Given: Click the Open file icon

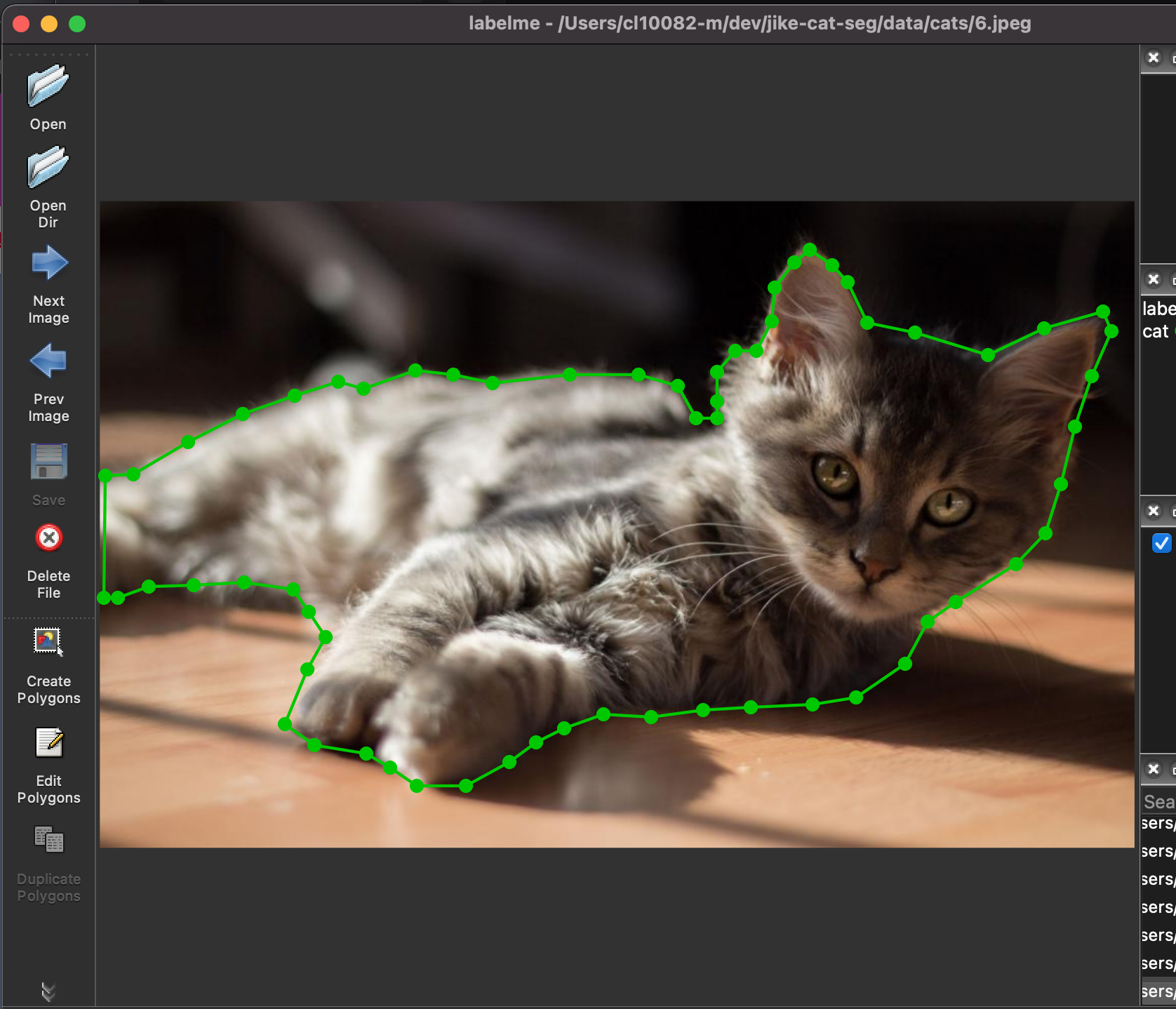Looking at the screenshot, I should 48,88.
